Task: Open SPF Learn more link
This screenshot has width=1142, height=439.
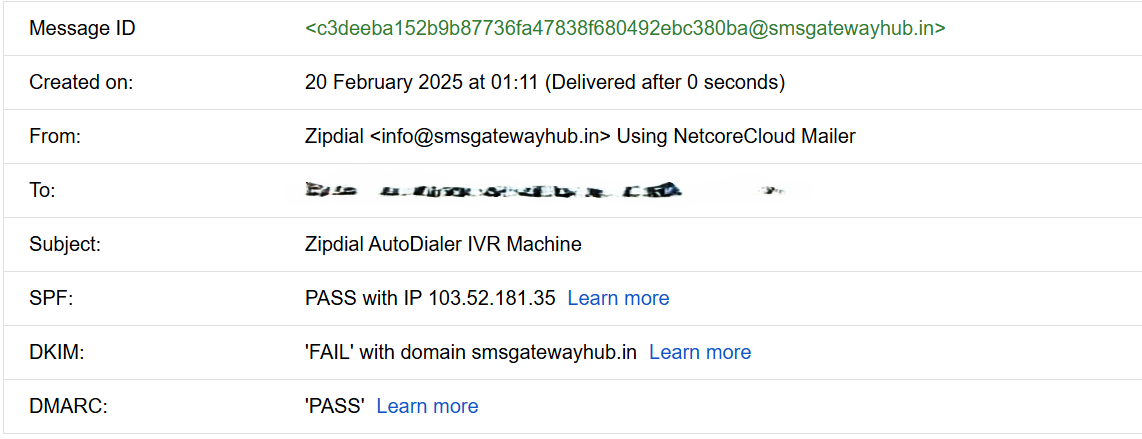Action: [618, 298]
